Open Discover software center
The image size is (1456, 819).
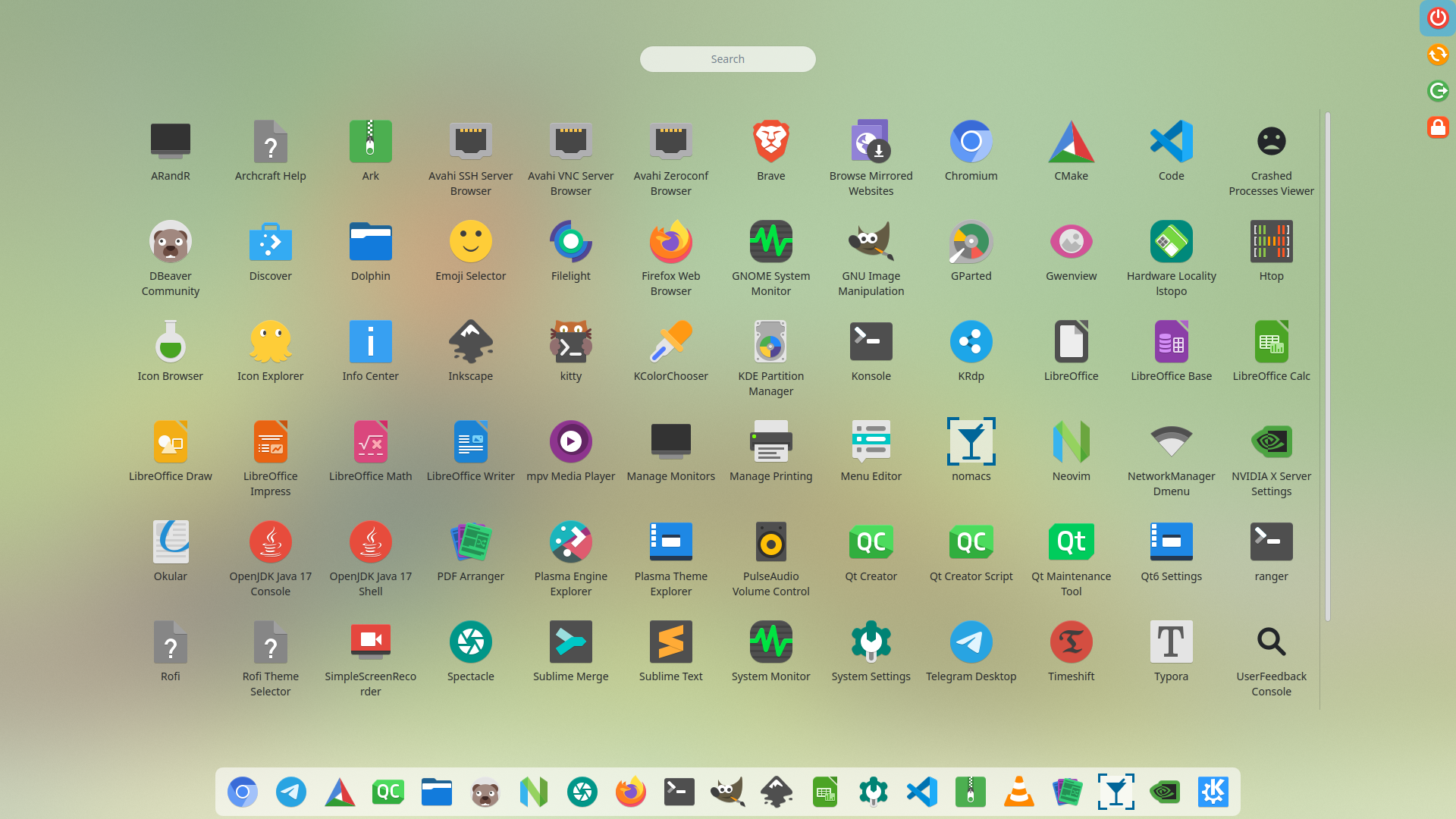tap(270, 252)
